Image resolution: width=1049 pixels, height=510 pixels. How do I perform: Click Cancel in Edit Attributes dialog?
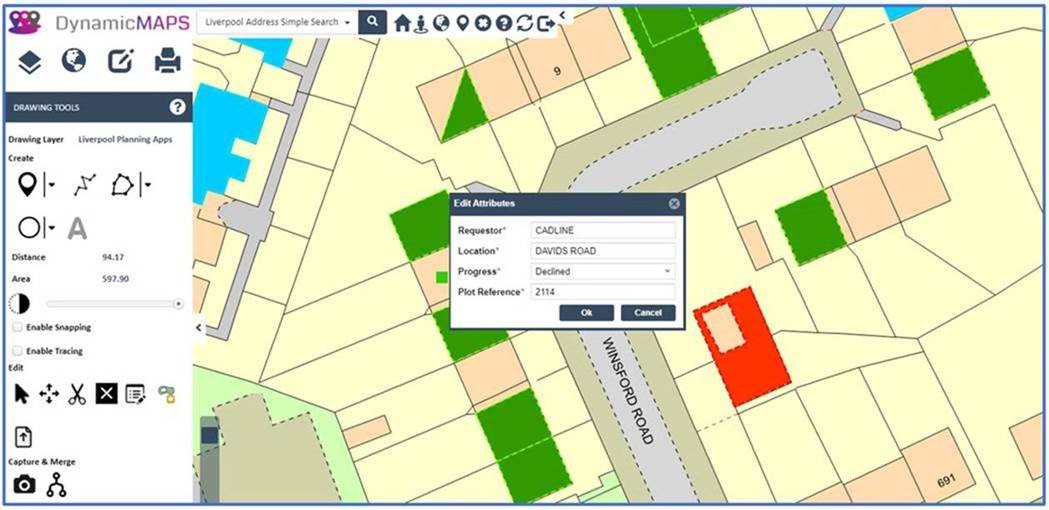point(648,313)
